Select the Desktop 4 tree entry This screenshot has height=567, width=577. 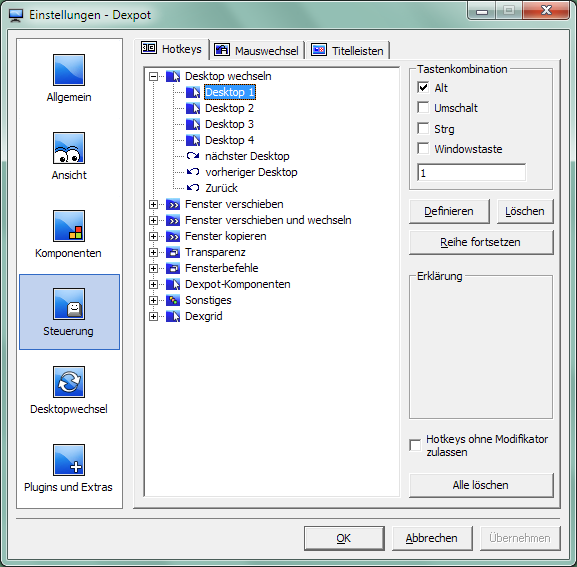coord(230,140)
